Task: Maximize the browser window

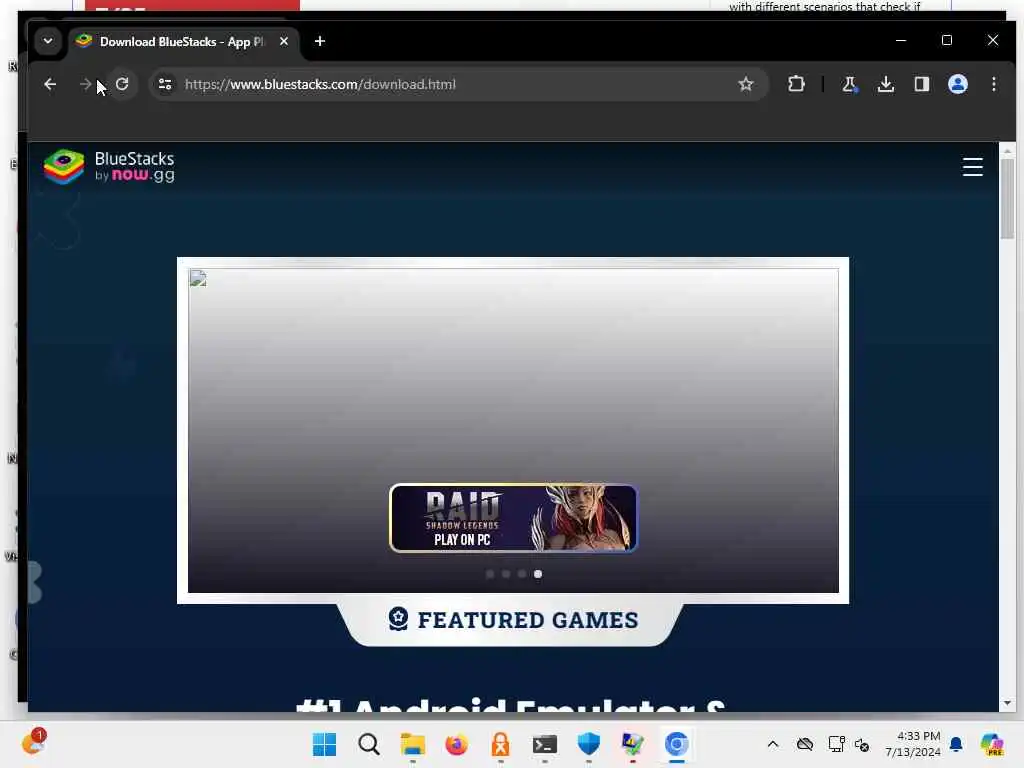Action: (947, 40)
